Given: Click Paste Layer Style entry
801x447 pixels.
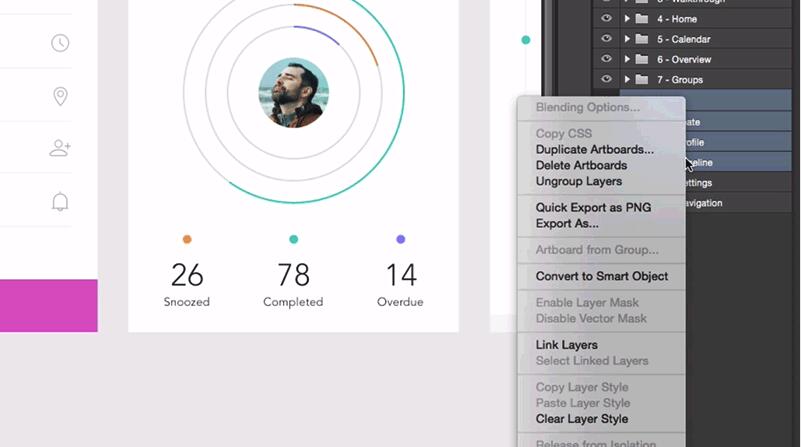Looking at the screenshot, I should [x=583, y=403].
